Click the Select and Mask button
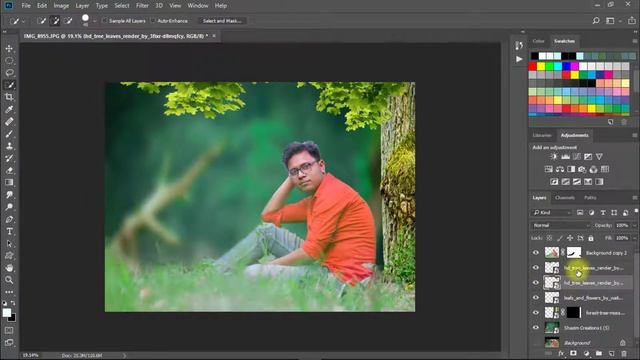 [x=222, y=21]
